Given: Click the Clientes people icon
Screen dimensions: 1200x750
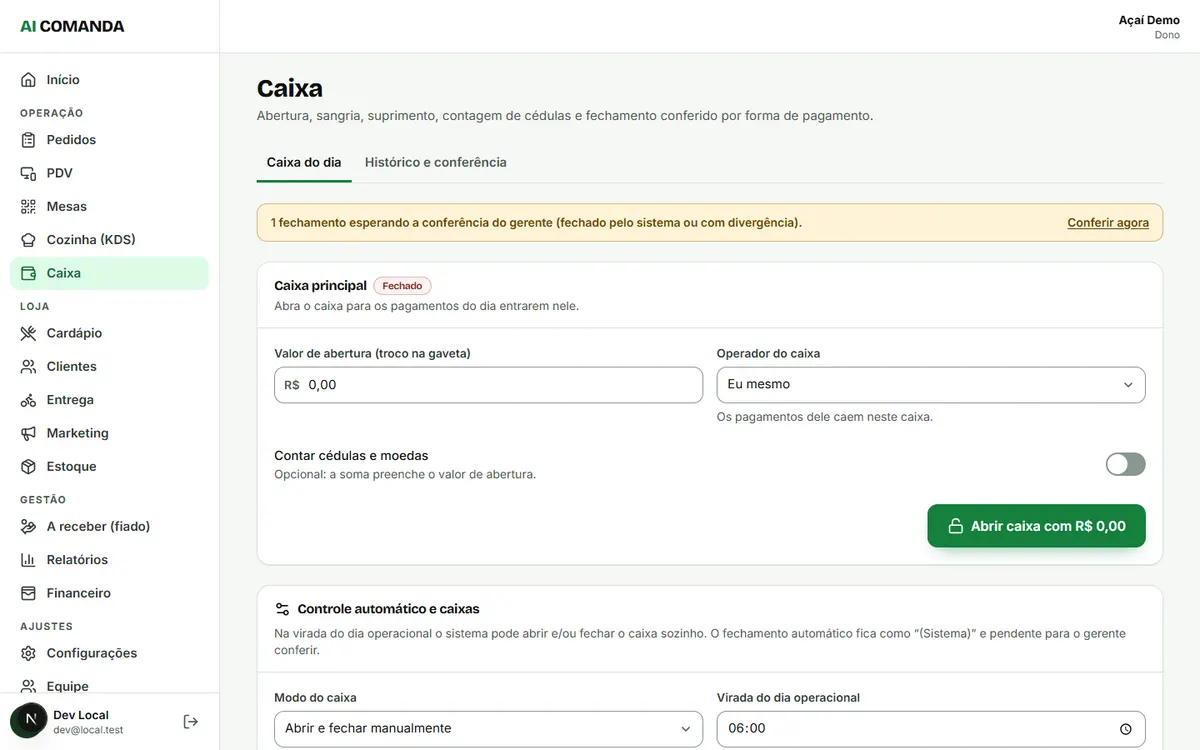Looking at the screenshot, I should tap(28, 367).
